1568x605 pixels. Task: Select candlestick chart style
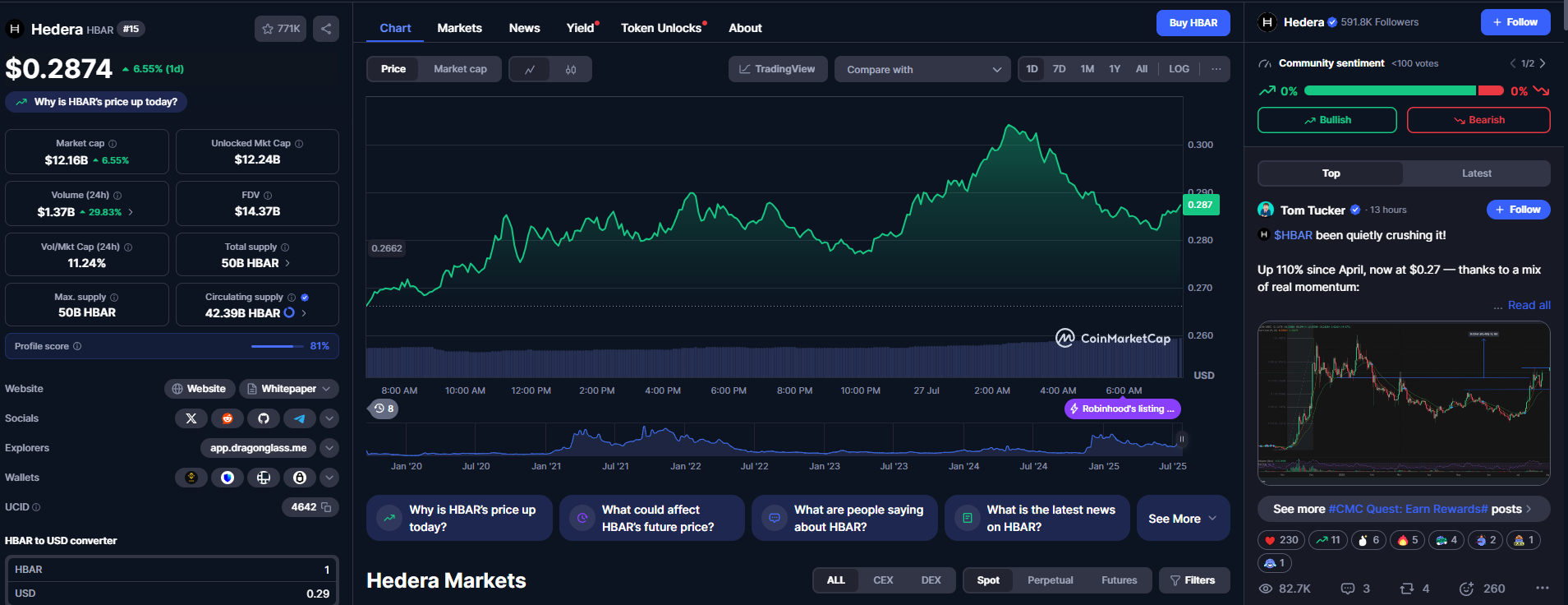point(571,70)
